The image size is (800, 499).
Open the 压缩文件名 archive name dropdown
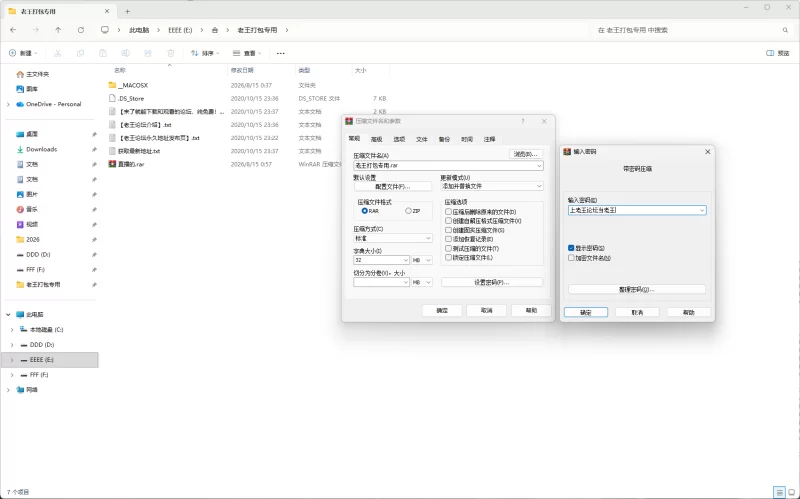[539, 166]
